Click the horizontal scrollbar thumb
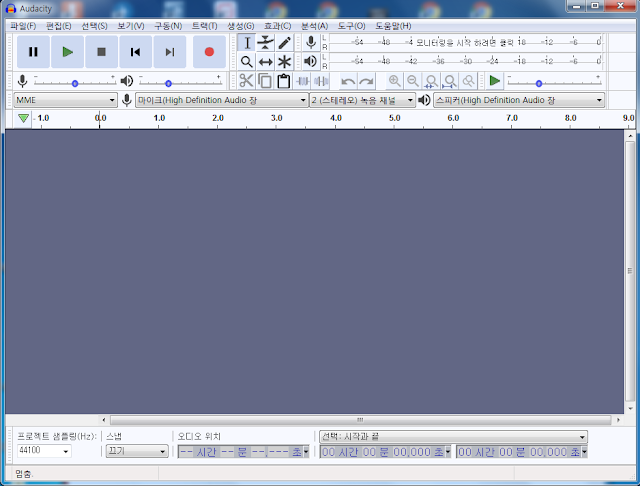 tap(360, 420)
